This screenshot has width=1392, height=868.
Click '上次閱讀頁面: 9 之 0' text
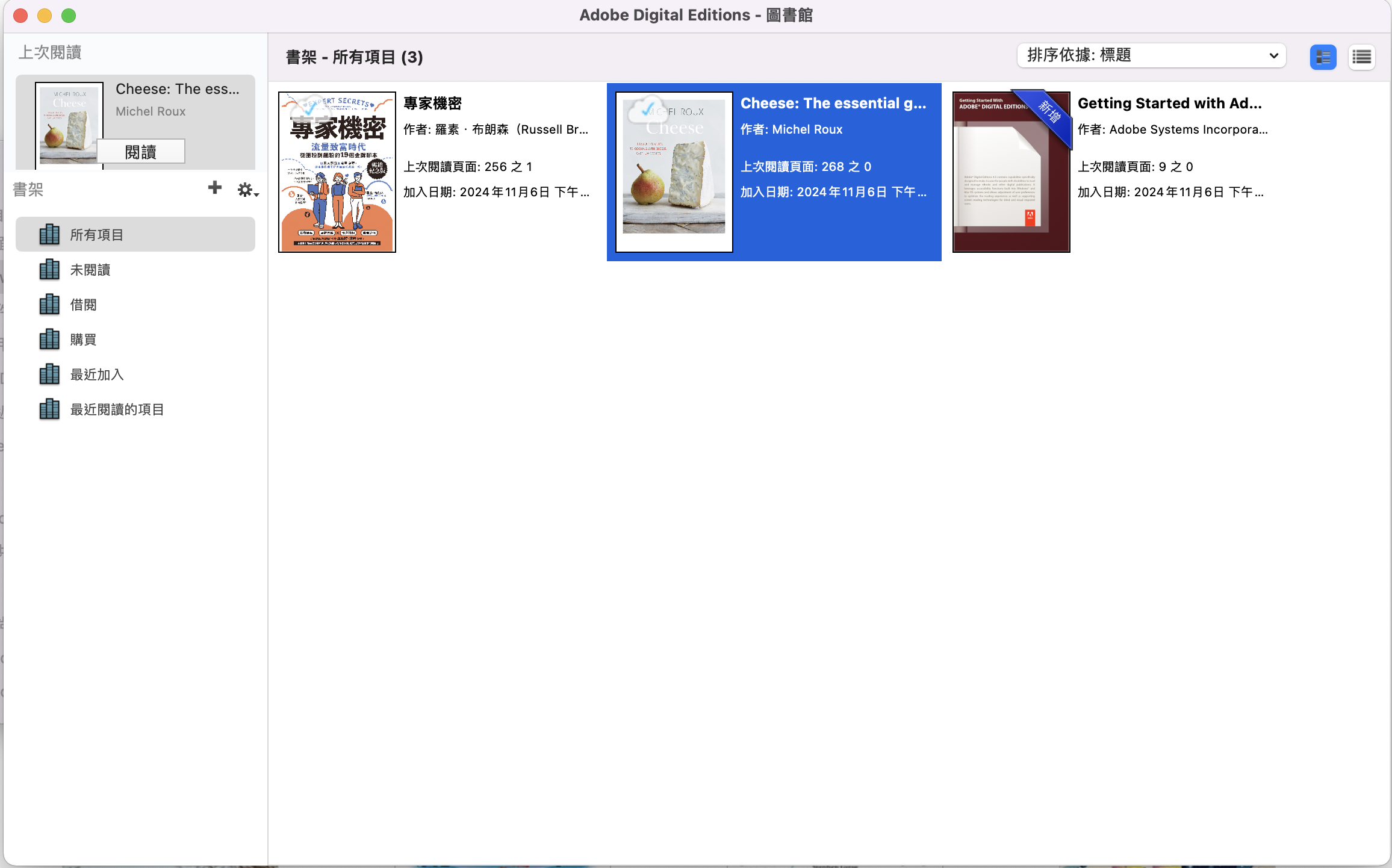1136,167
